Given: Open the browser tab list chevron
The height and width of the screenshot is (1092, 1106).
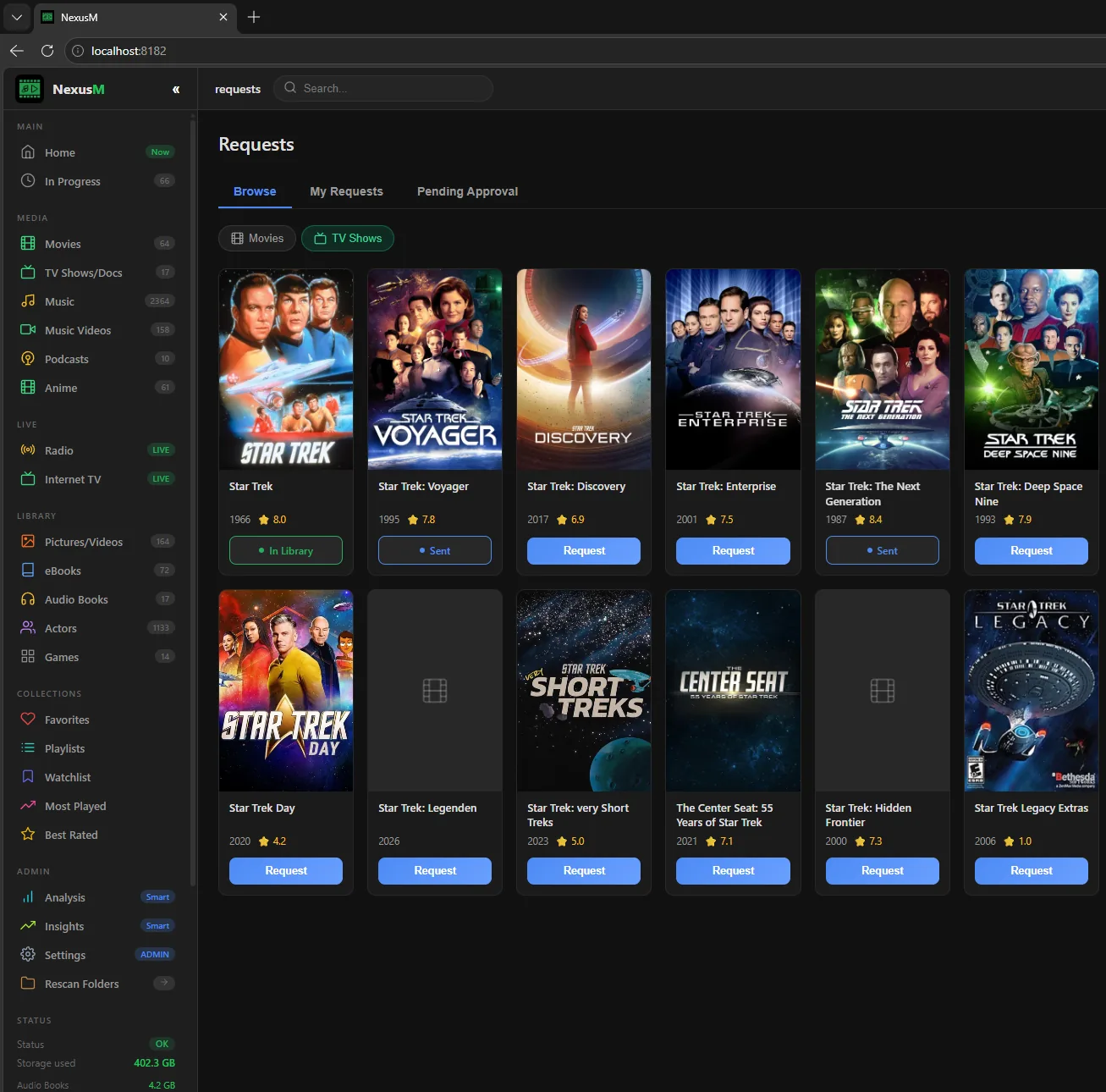Looking at the screenshot, I should click(x=16, y=17).
